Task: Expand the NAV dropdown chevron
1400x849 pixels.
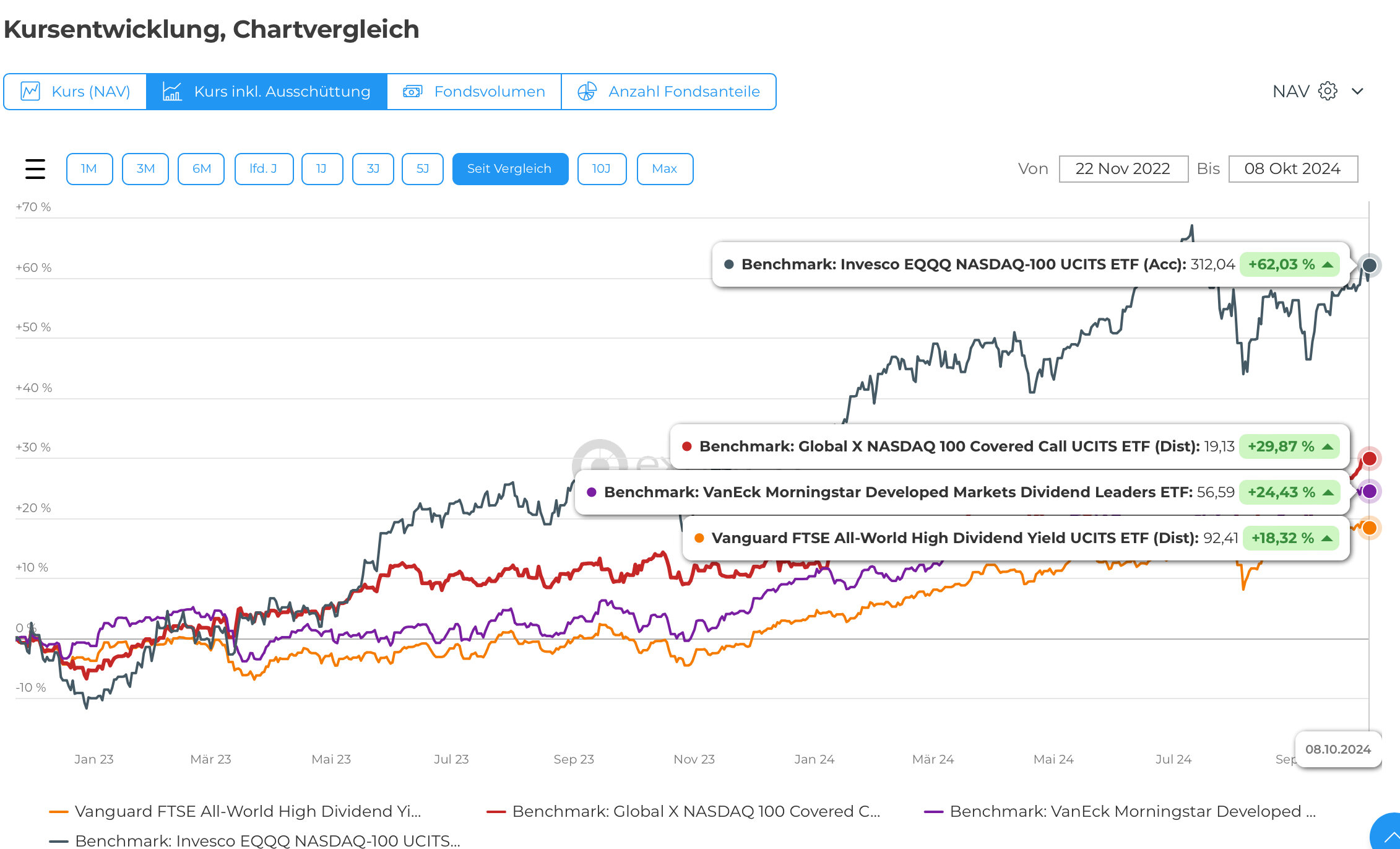Action: pyautogui.click(x=1357, y=92)
